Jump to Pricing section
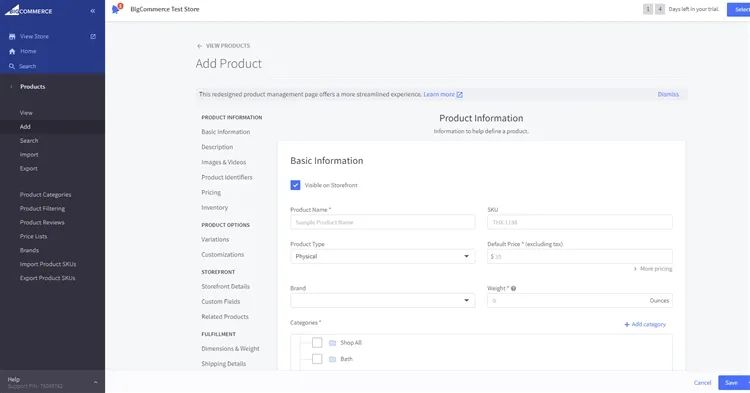 pyautogui.click(x=211, y=193)
